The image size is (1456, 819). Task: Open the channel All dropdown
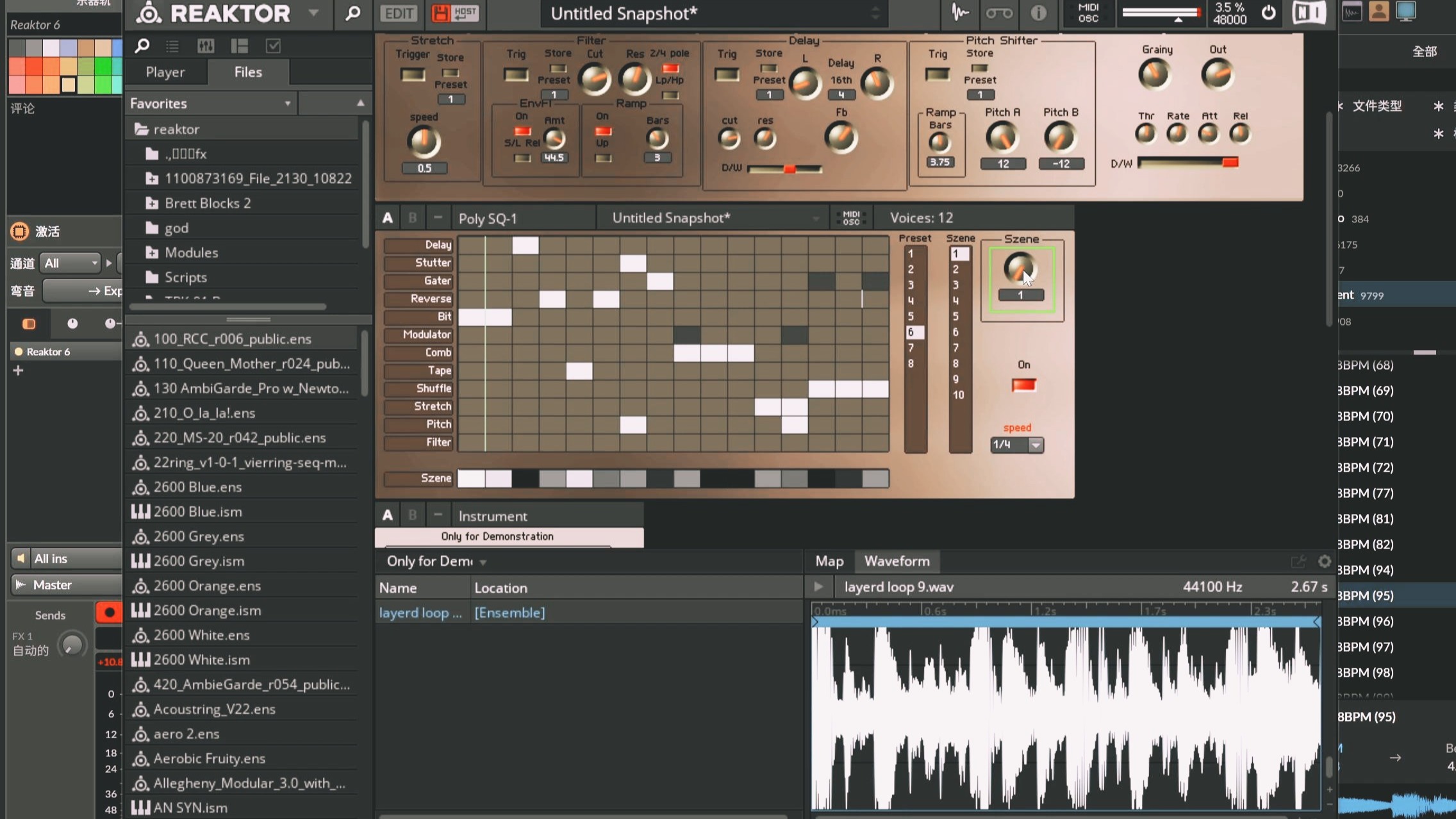click(70, 263)
